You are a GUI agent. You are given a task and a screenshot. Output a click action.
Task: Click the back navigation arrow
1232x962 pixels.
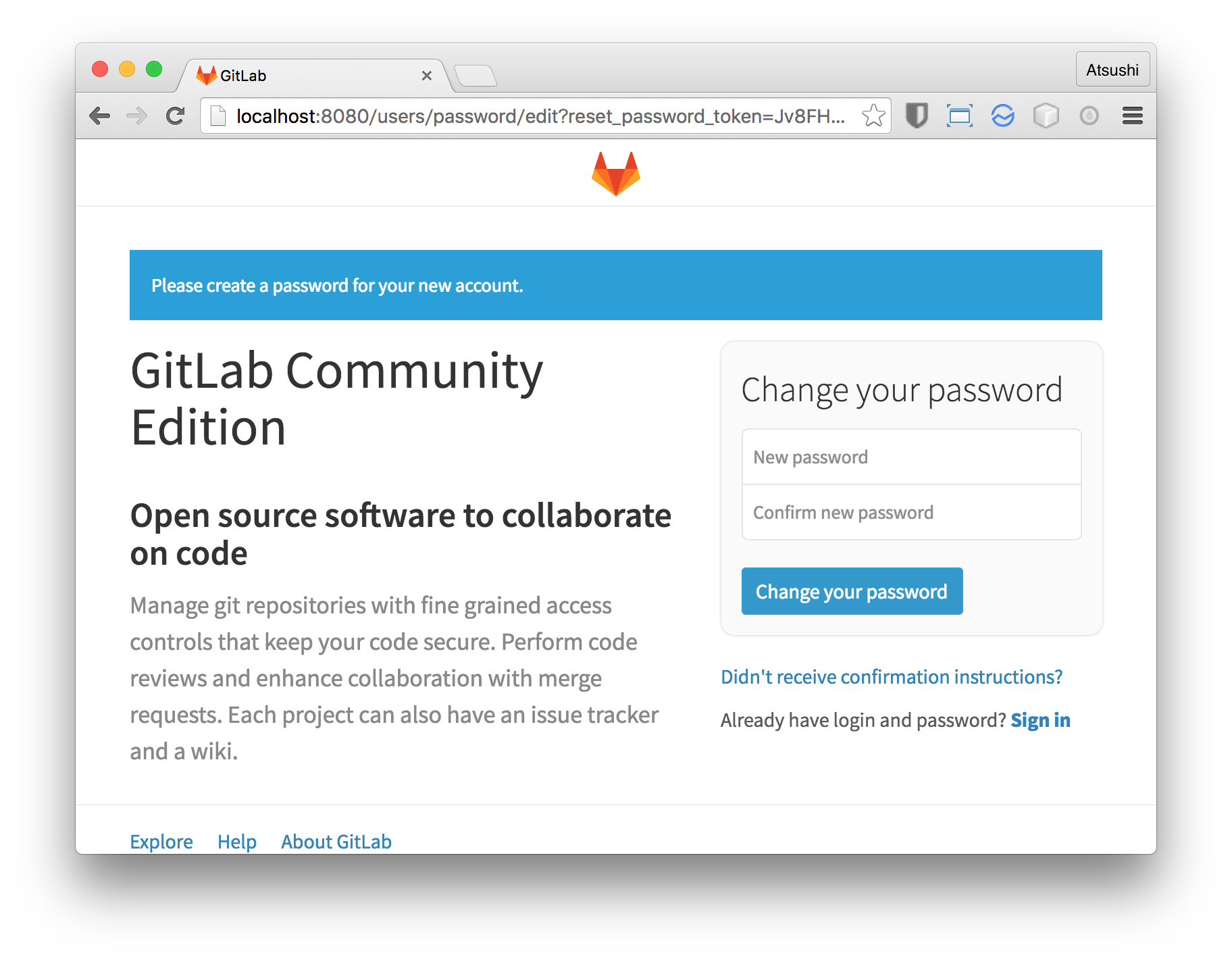pyautogui.click(x=100, y=116)
